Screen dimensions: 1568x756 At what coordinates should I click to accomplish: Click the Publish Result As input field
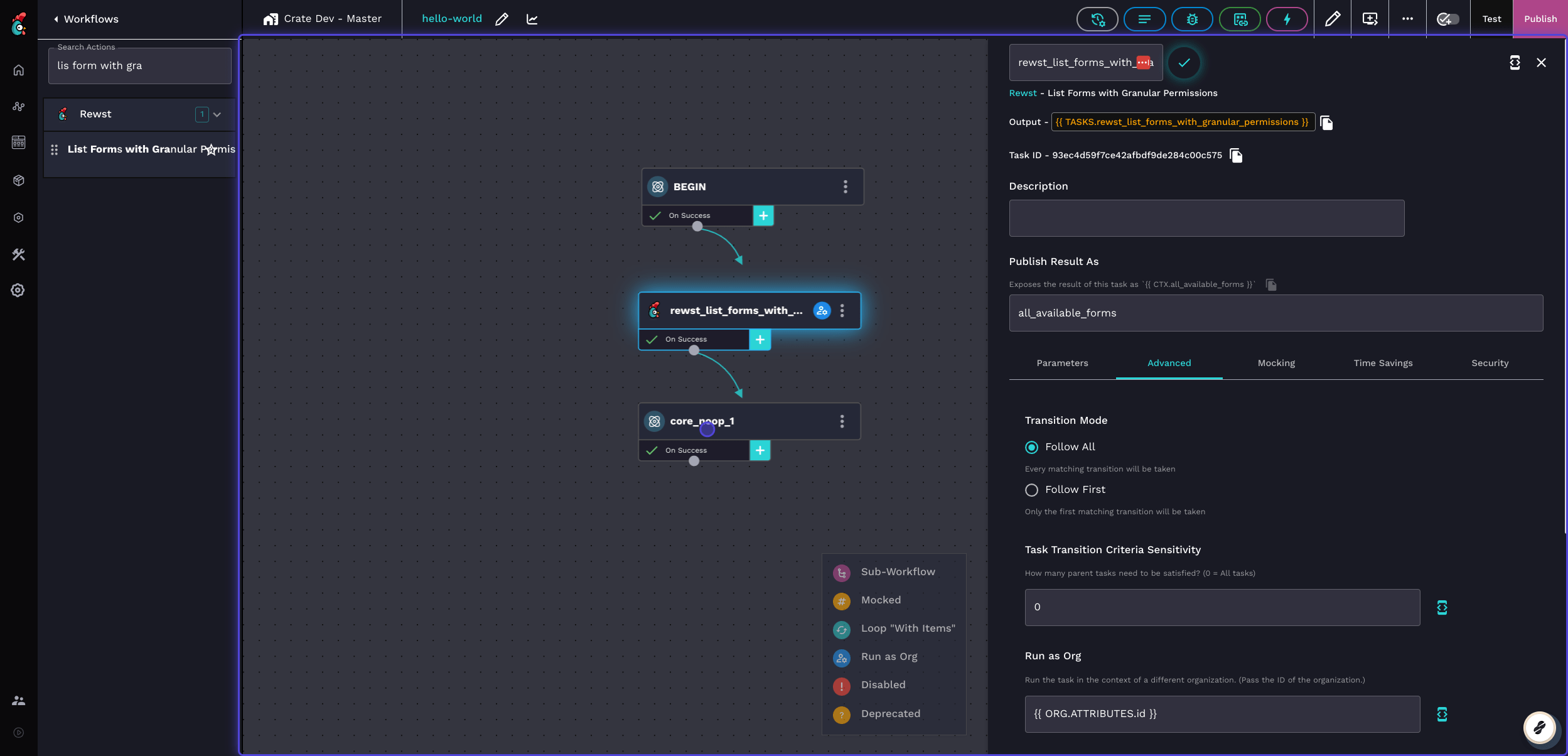click(1275, 313)
